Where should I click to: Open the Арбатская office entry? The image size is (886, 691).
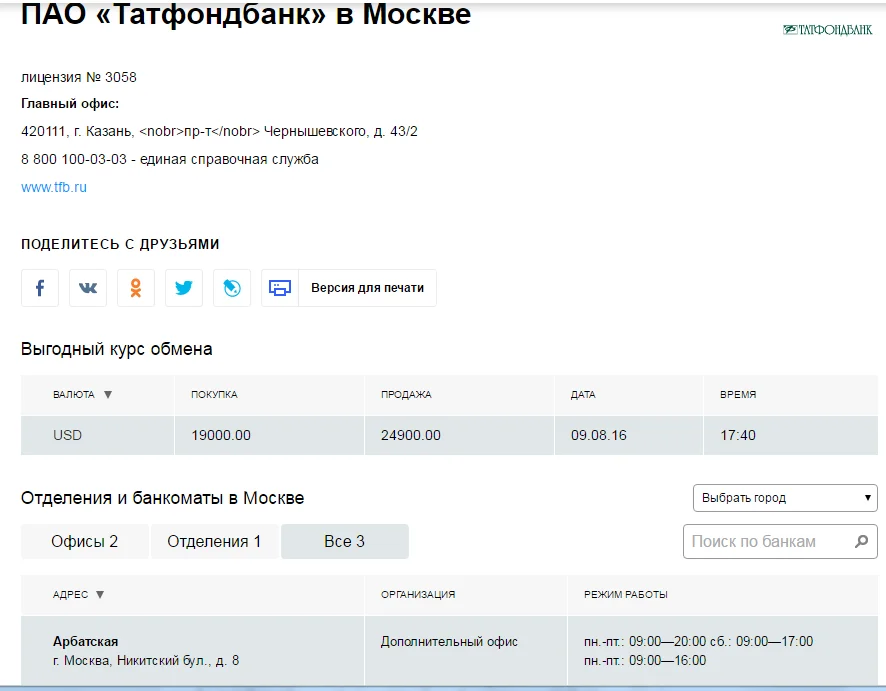[86, 641]
